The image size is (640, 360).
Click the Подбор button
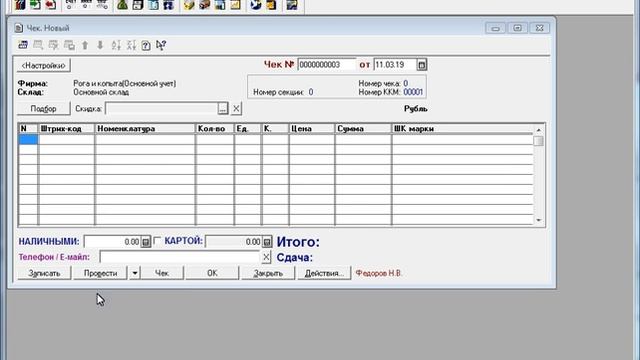[44, 109]
